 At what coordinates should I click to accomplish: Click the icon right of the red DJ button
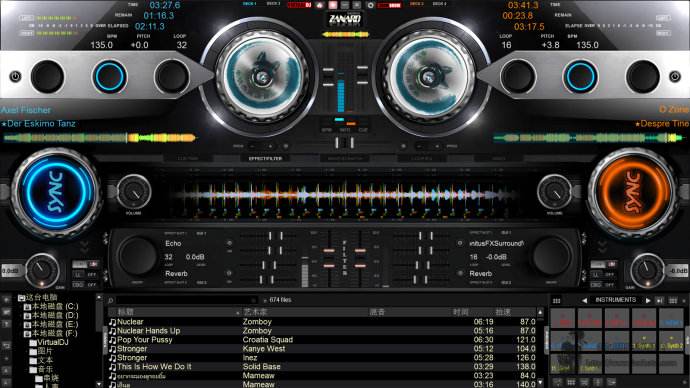(320, 5)
